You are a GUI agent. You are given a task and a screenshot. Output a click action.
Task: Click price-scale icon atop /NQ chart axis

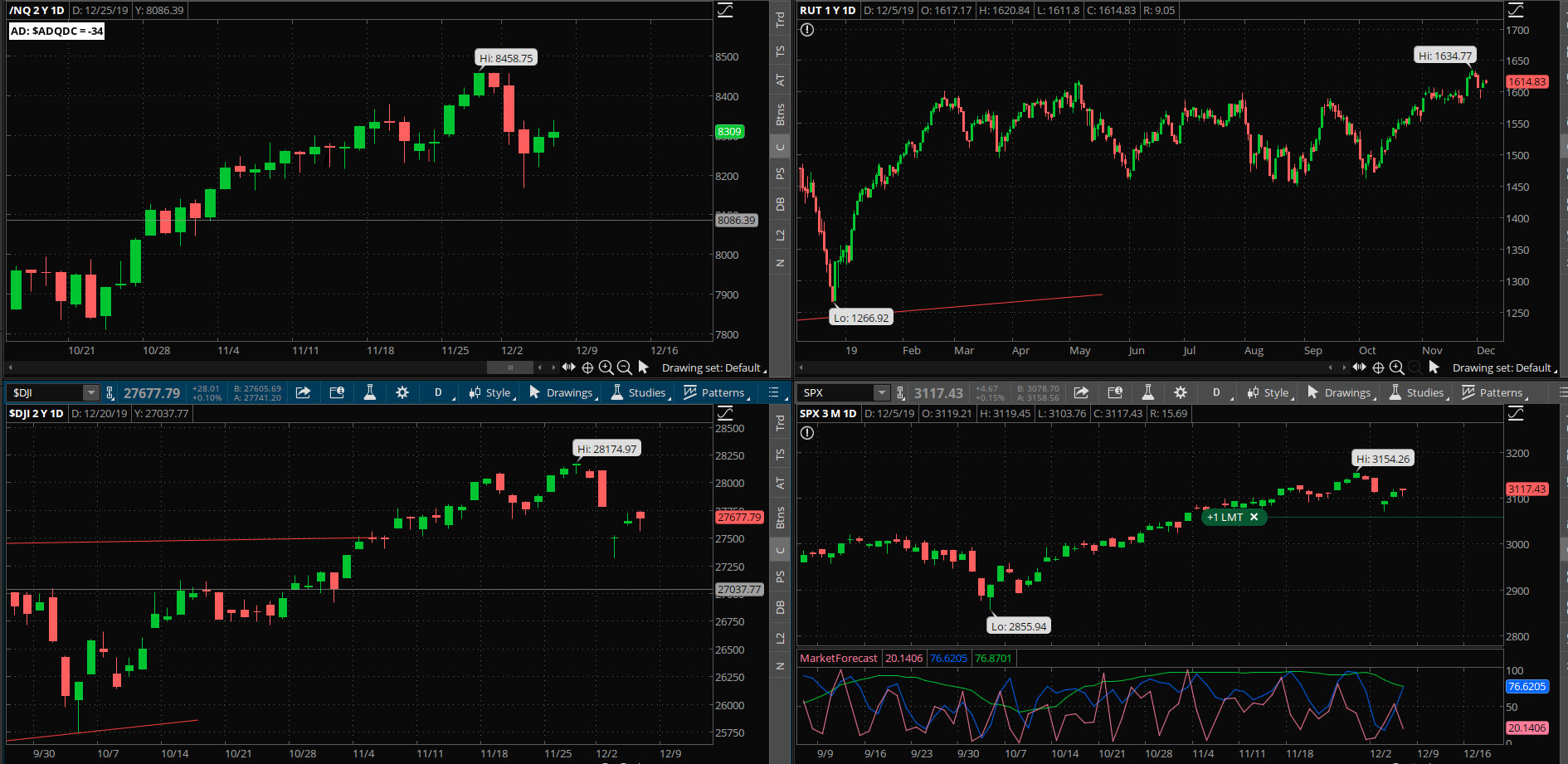[725, 10]
